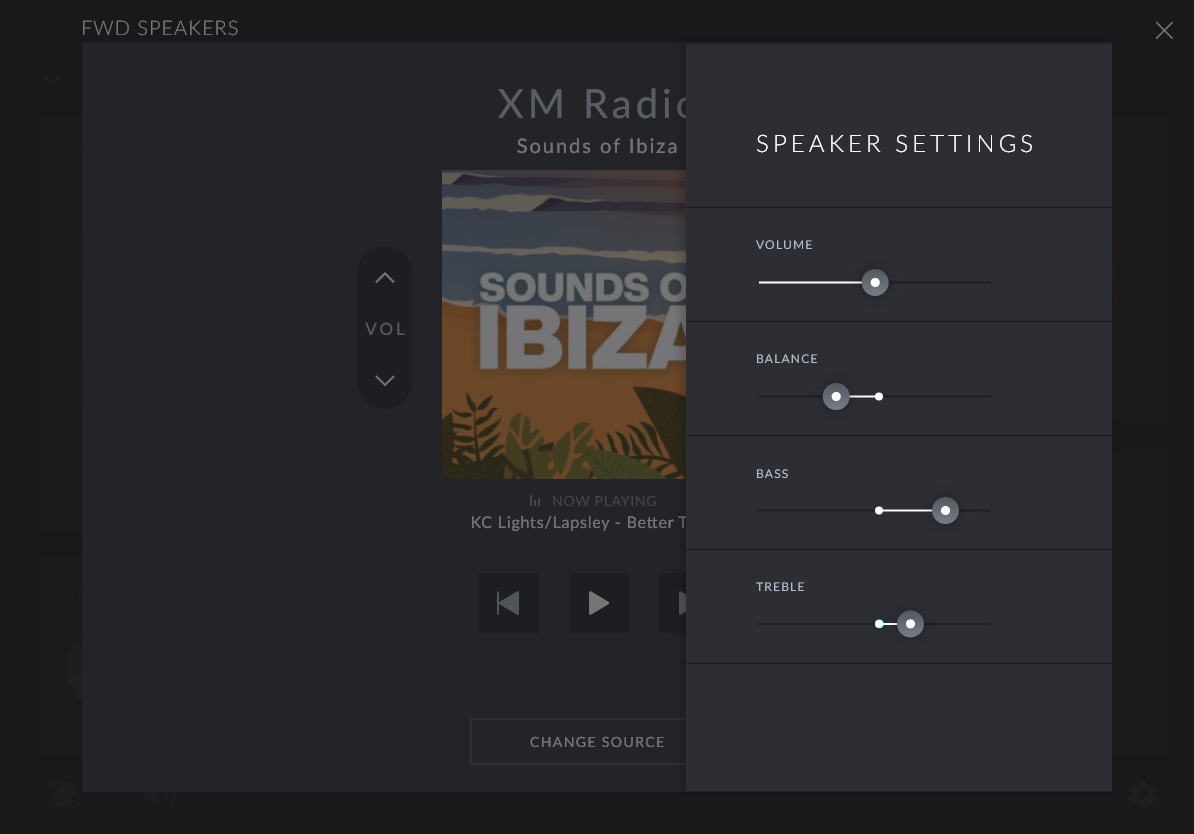Reset balance at its center dot

[879, 397]
